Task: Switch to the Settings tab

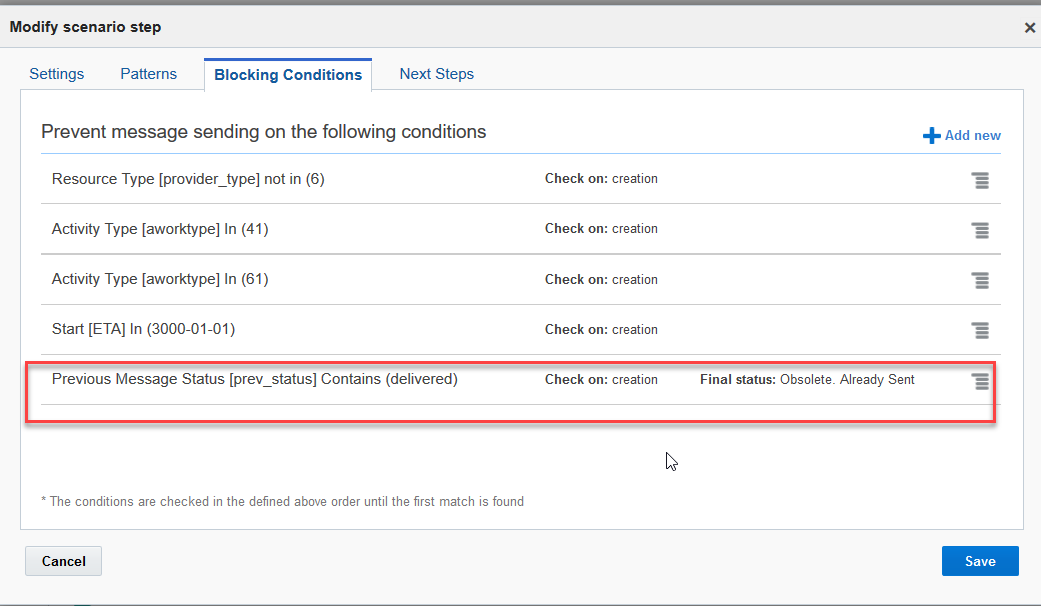Action: coord(56,74)
